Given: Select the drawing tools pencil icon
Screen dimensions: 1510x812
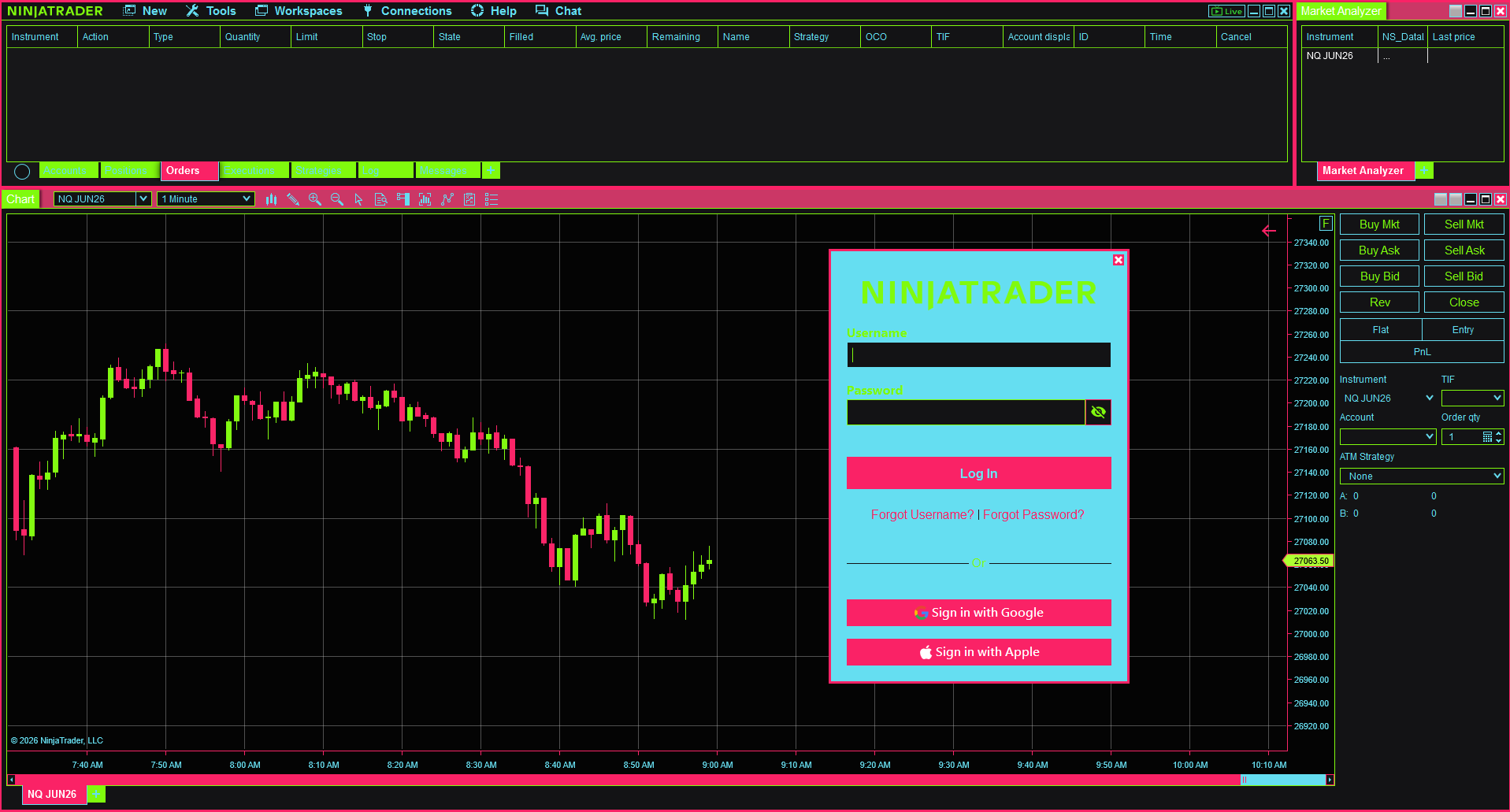Looking at the screenshot, I should 293,199.
